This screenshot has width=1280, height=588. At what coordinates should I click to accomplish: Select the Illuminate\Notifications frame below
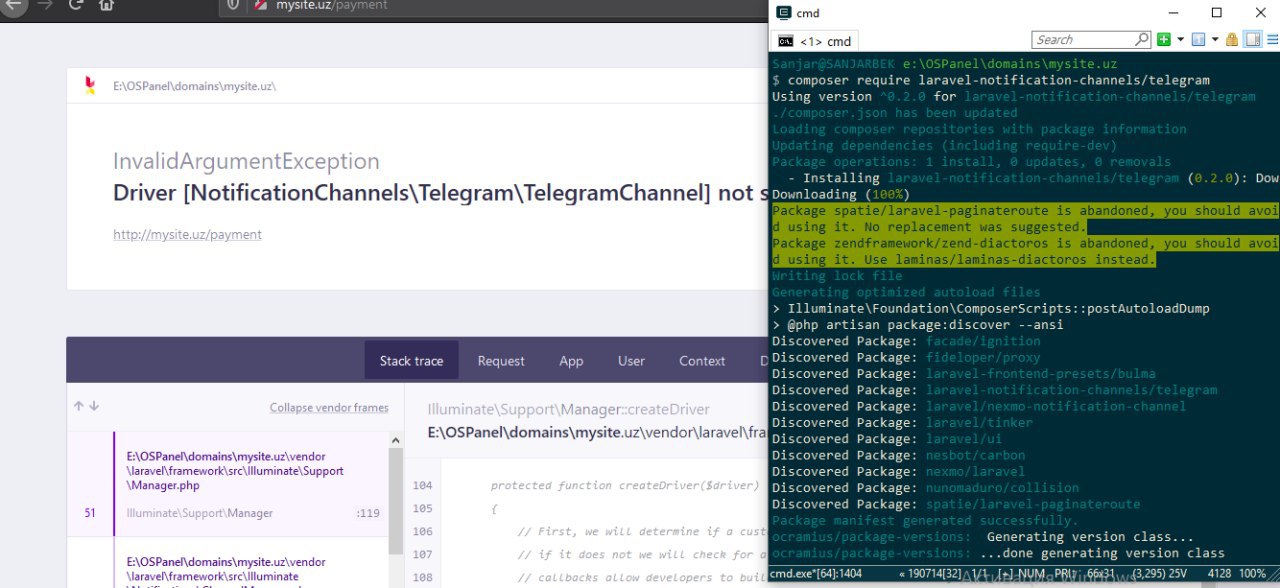(x=228, y=563)
